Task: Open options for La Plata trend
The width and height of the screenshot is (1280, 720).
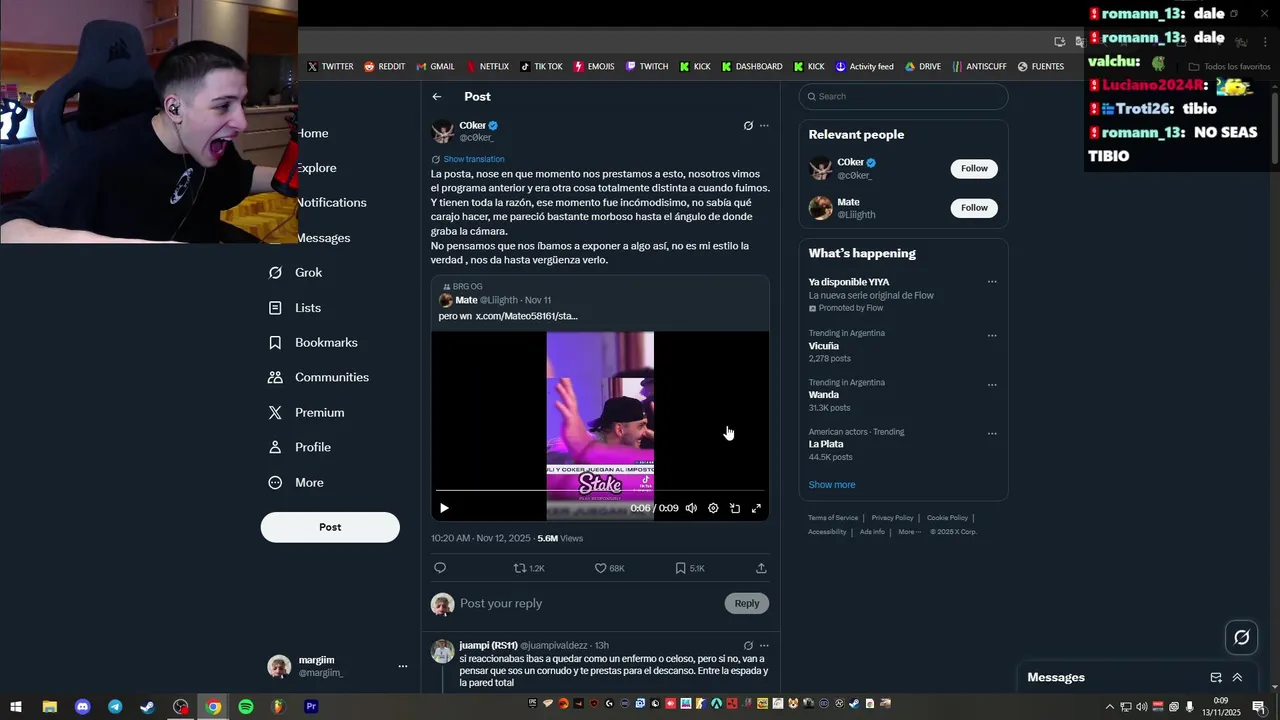Action: coord(992,434)
